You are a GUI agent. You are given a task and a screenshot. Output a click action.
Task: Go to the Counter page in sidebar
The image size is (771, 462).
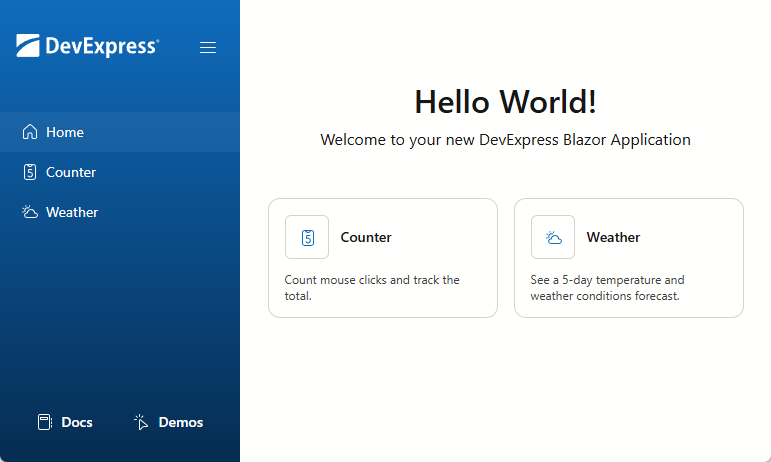pos(120,172)
